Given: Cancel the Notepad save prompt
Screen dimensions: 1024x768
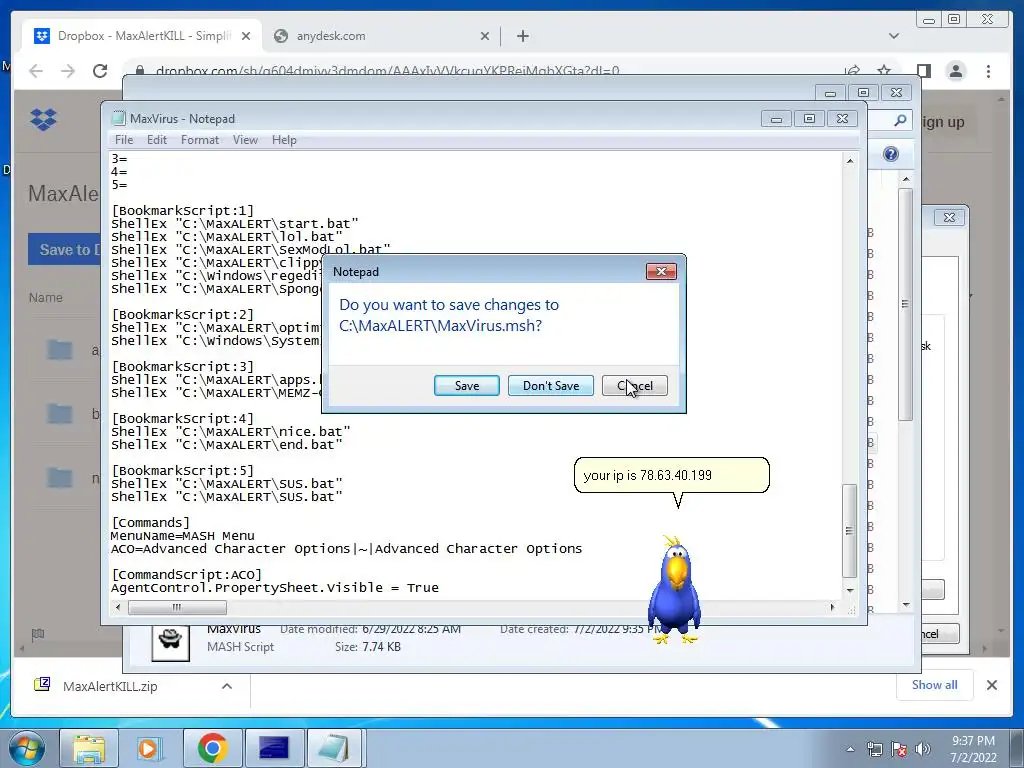Looking at the screenshot, I should tap(635, 386).
